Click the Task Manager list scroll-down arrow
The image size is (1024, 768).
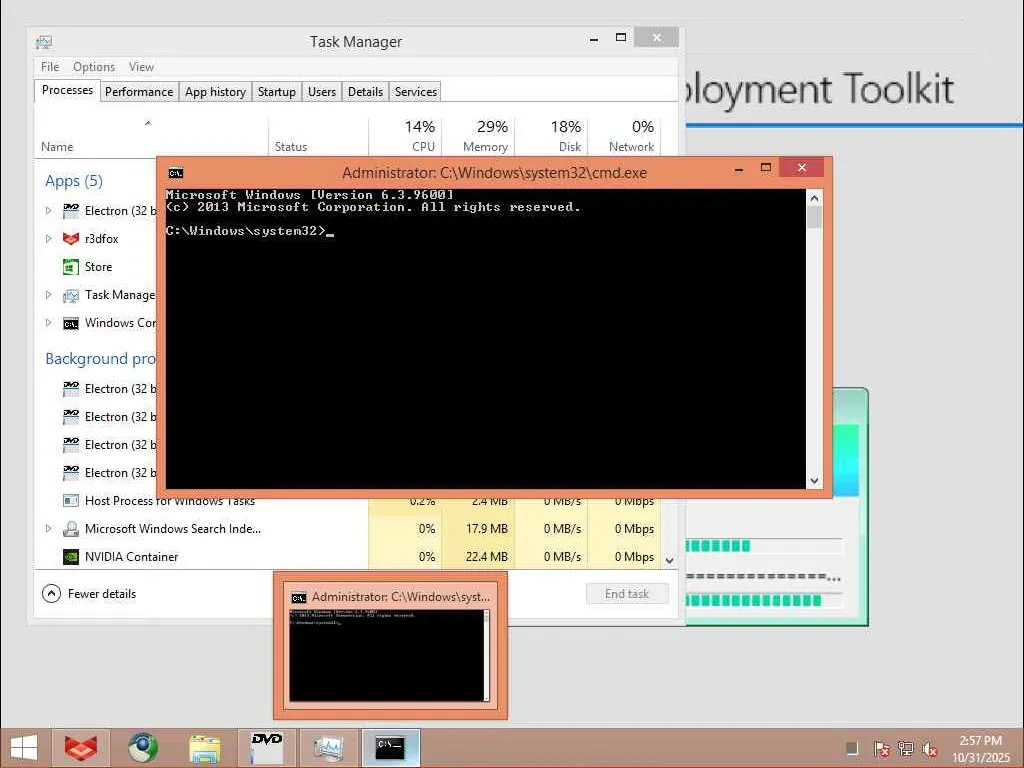[669, 561]
